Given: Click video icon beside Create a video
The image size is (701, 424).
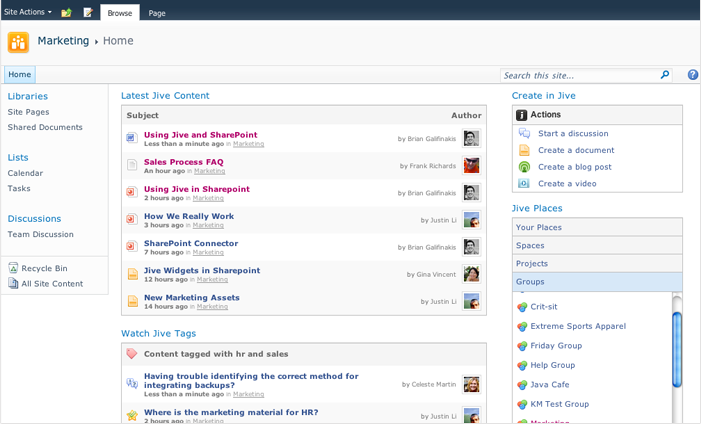Looking at the screenshot, I should 524,183.
